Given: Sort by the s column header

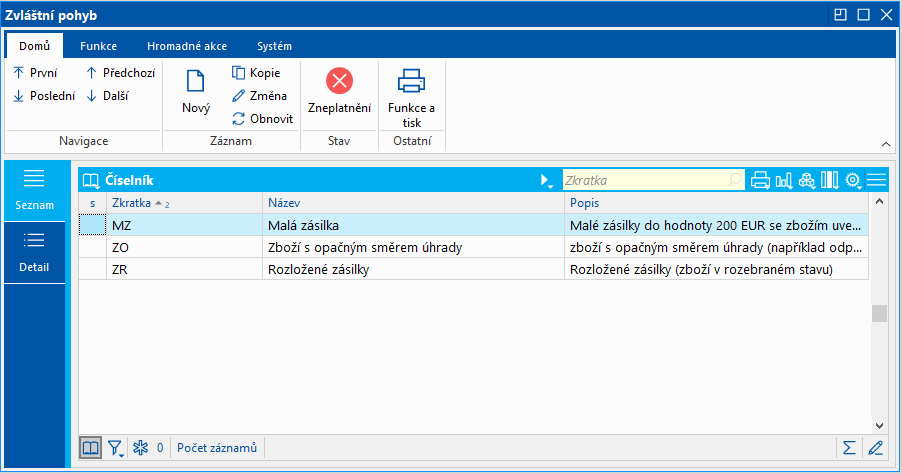Looking at the screenshot, I should coord(93,203).
